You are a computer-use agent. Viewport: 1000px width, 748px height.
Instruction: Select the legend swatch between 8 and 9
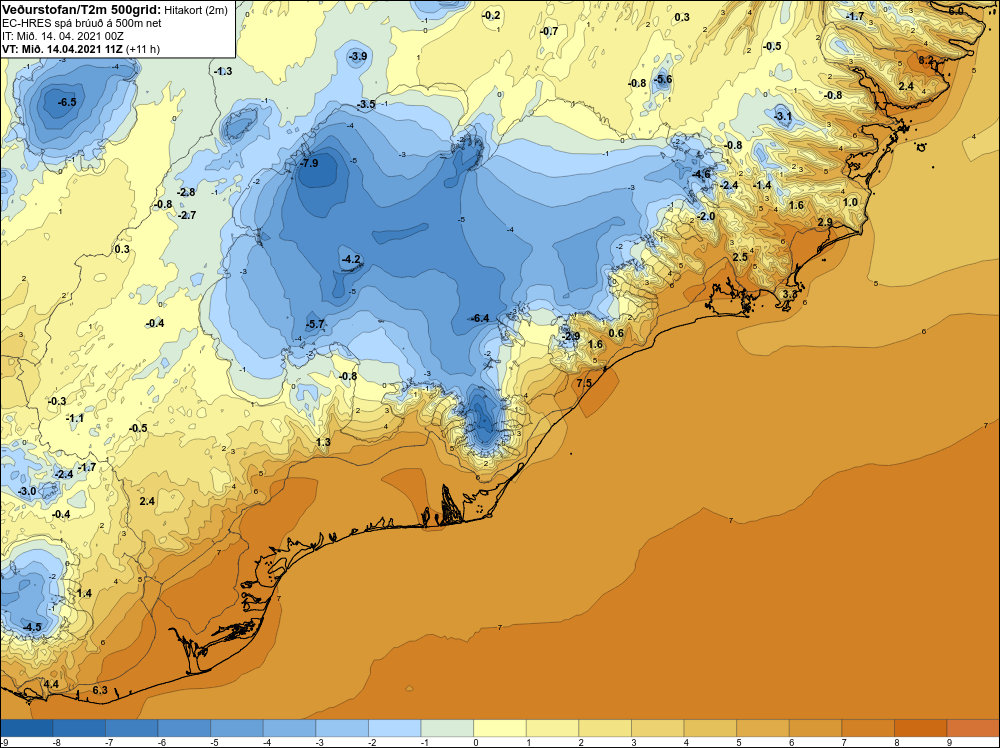(x=920, y=728)
